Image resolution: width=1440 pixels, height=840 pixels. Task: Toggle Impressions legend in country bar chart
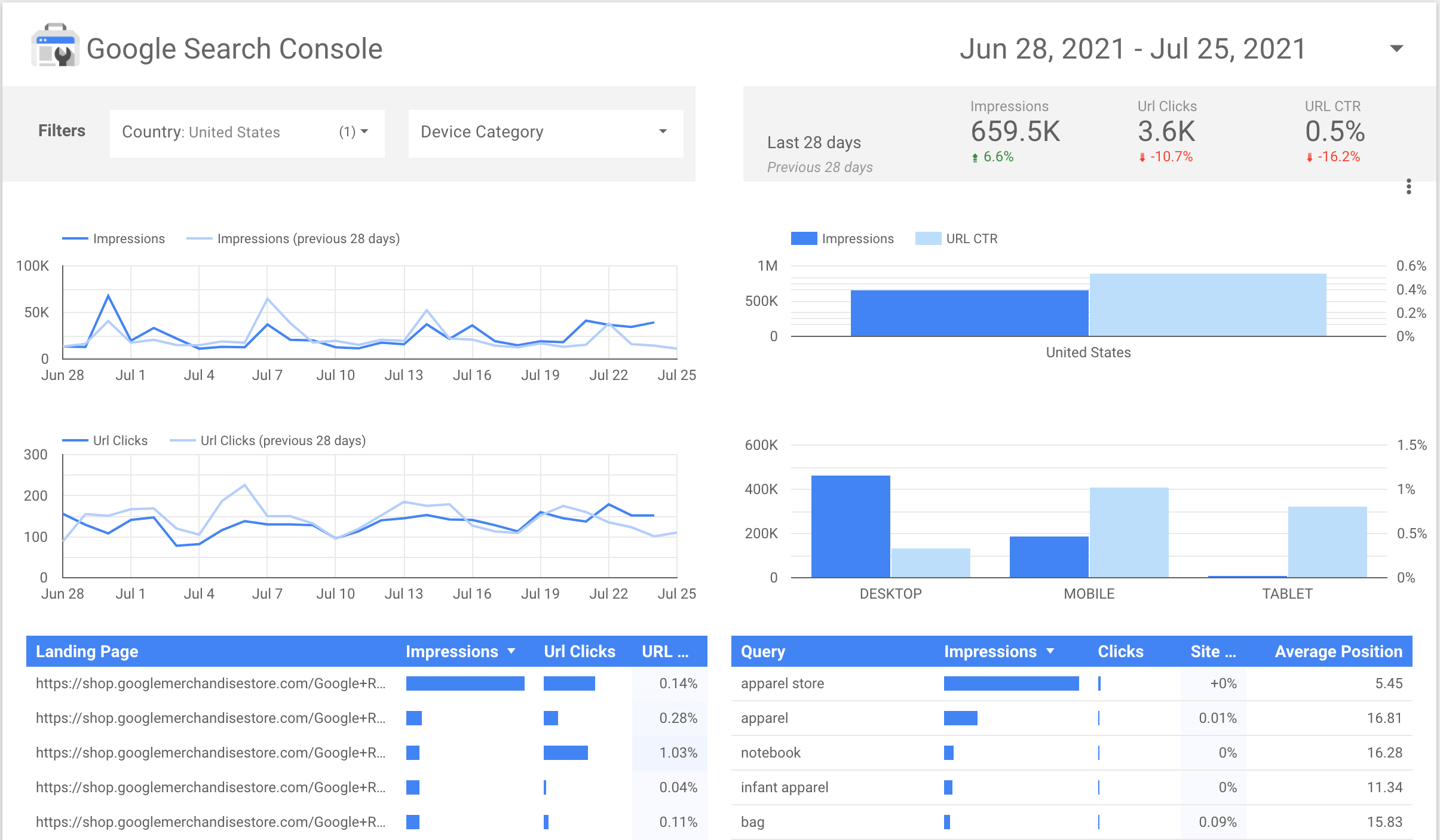tap(842, 238)
